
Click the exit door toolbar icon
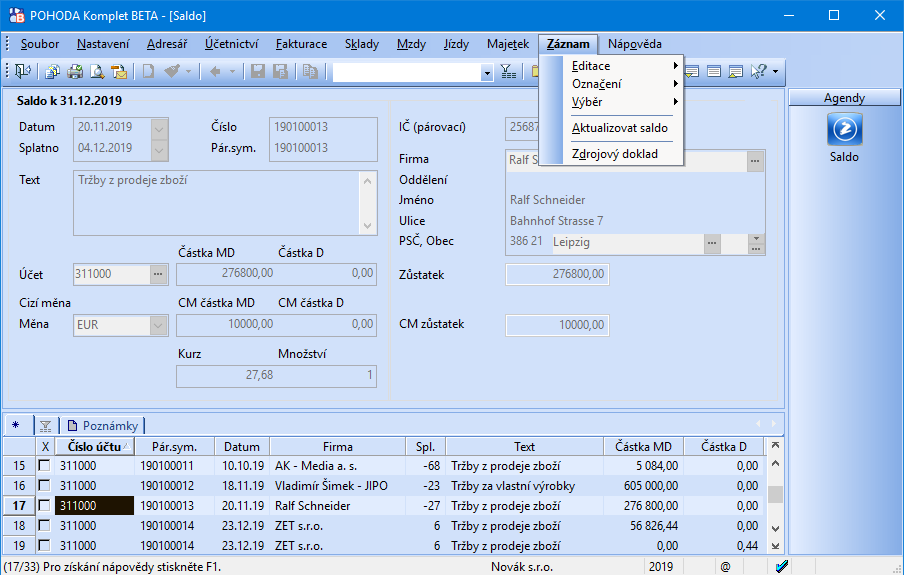23,72
